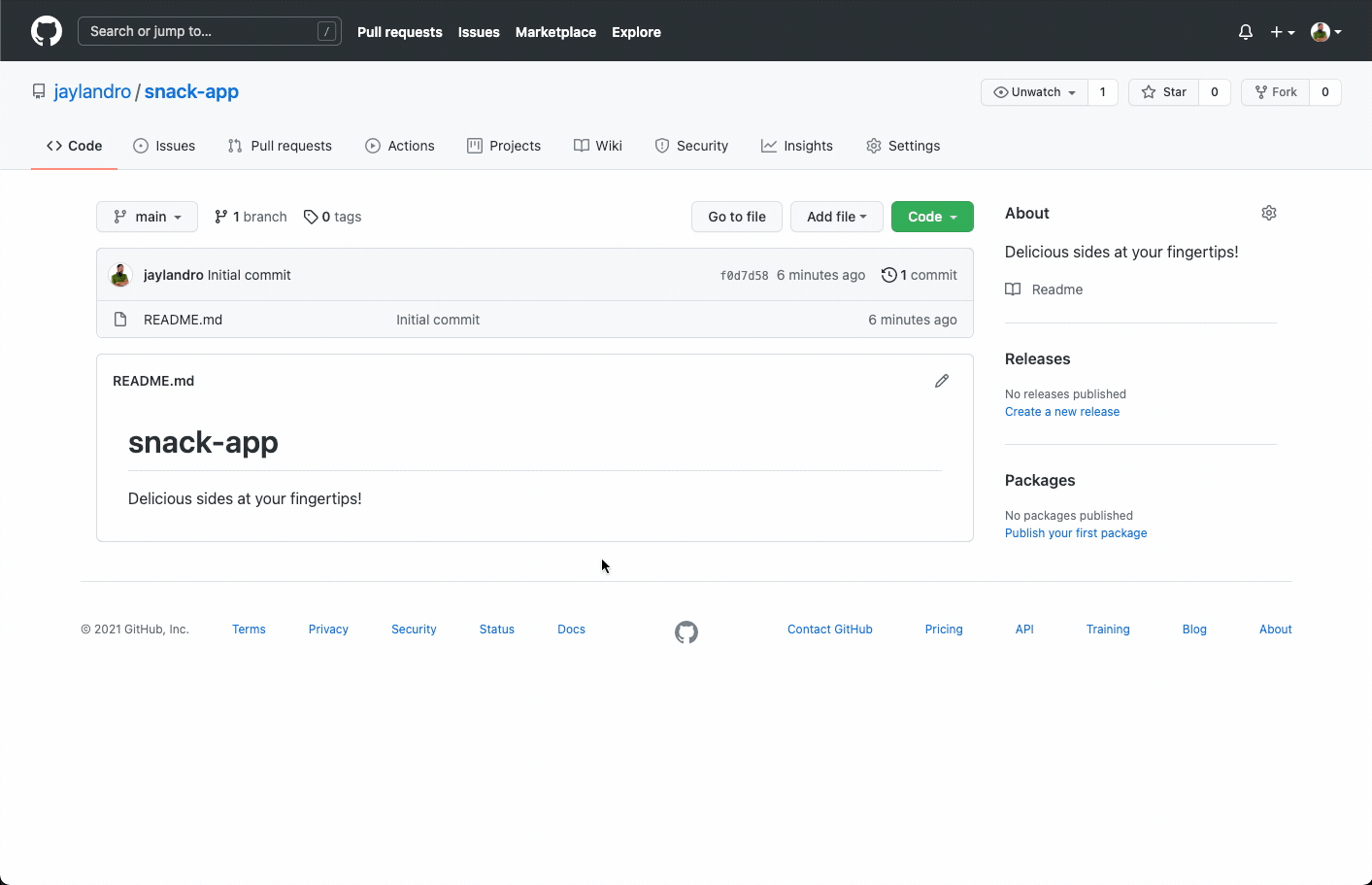
Task: Open the snack-app repository title link
Action: pos(191,91)
